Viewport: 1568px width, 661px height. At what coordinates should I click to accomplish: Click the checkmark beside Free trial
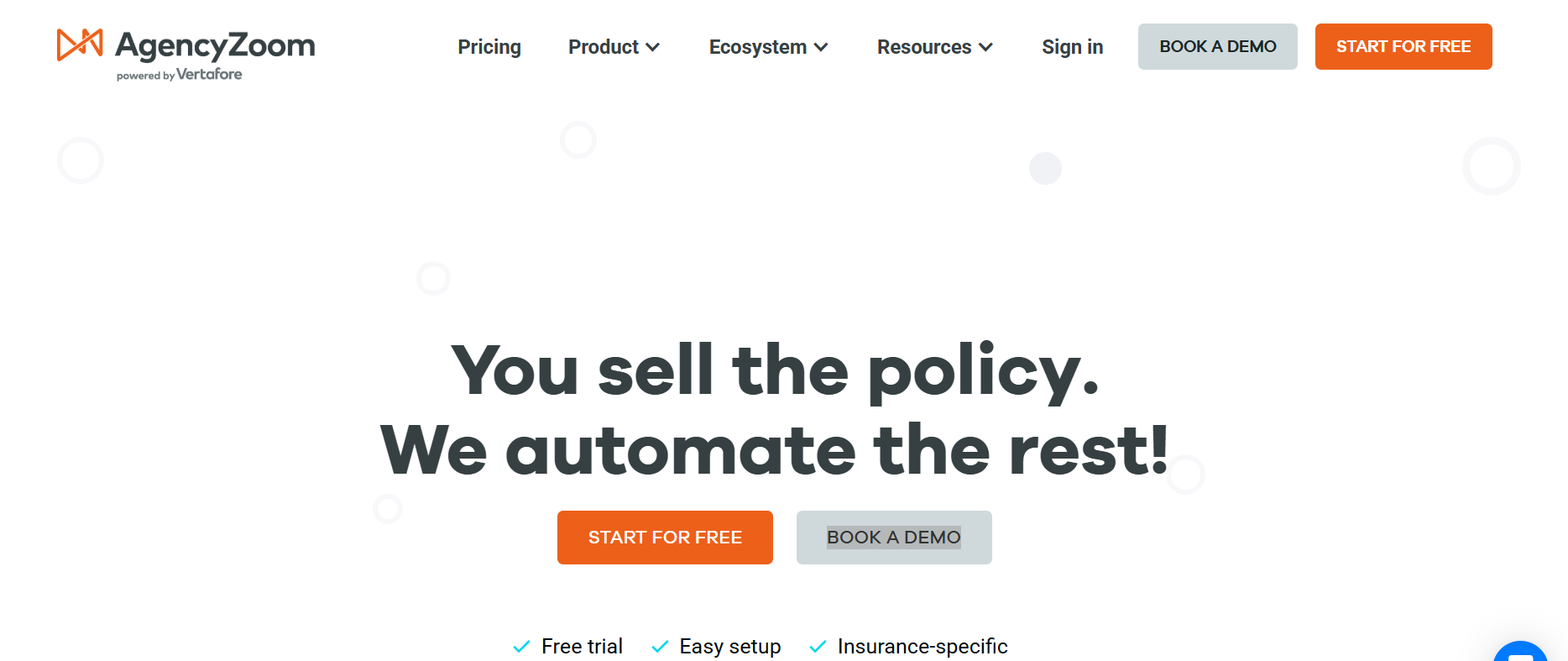(x=521, y=647)
